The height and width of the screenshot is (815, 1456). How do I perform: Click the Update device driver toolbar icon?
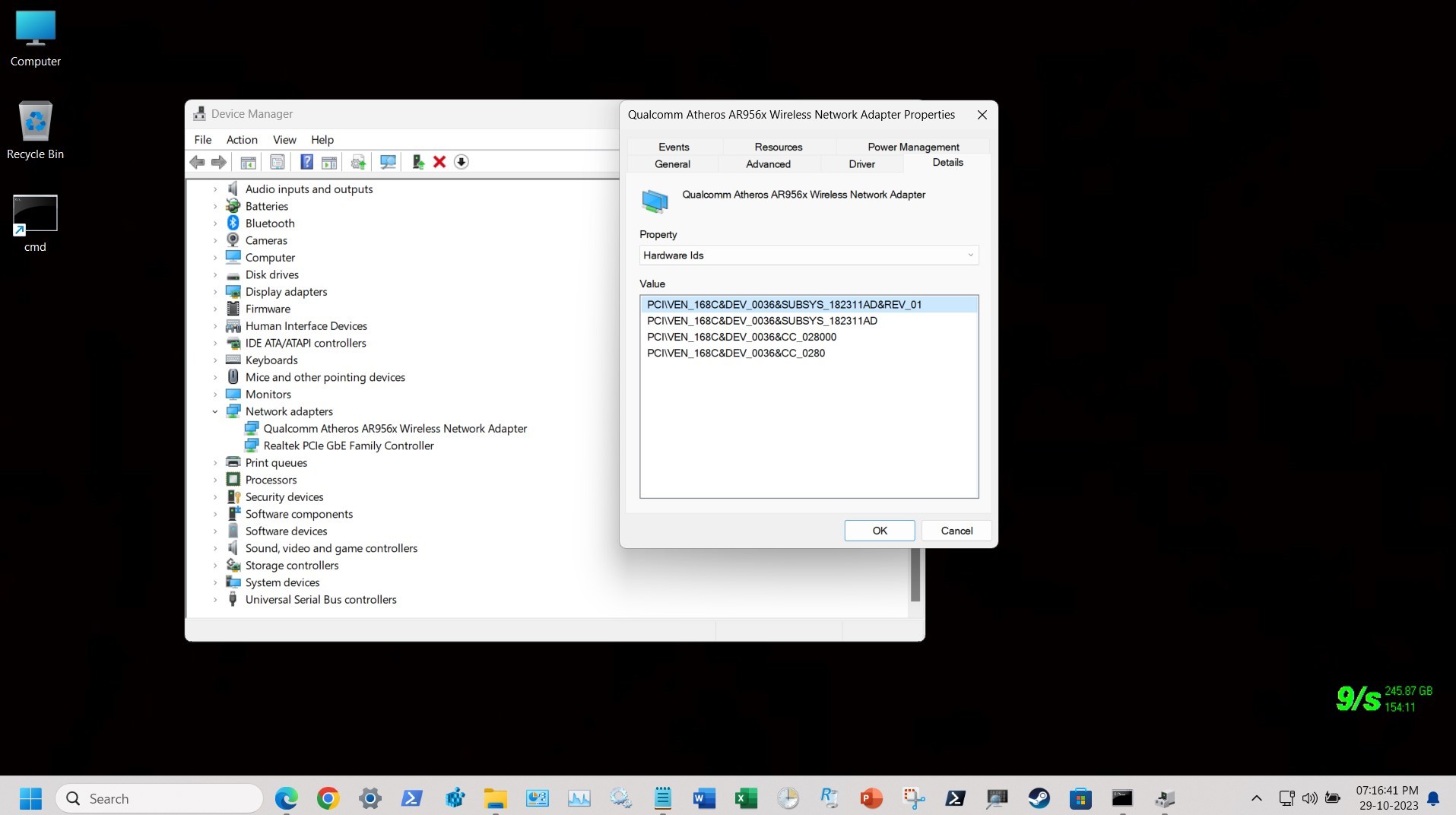tap(358, 162)
